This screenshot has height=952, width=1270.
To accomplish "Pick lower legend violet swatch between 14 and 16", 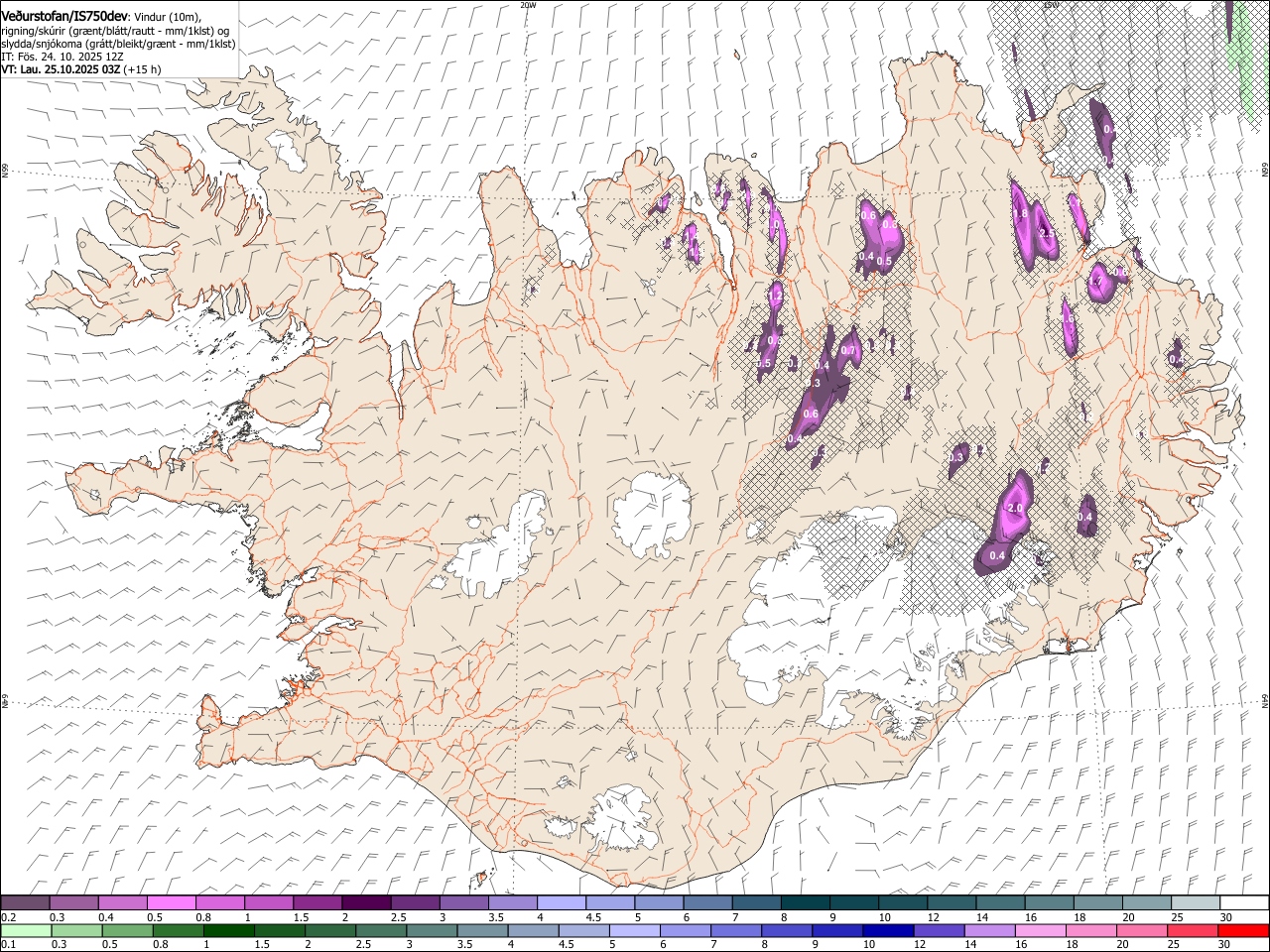I will click(989, 930).
